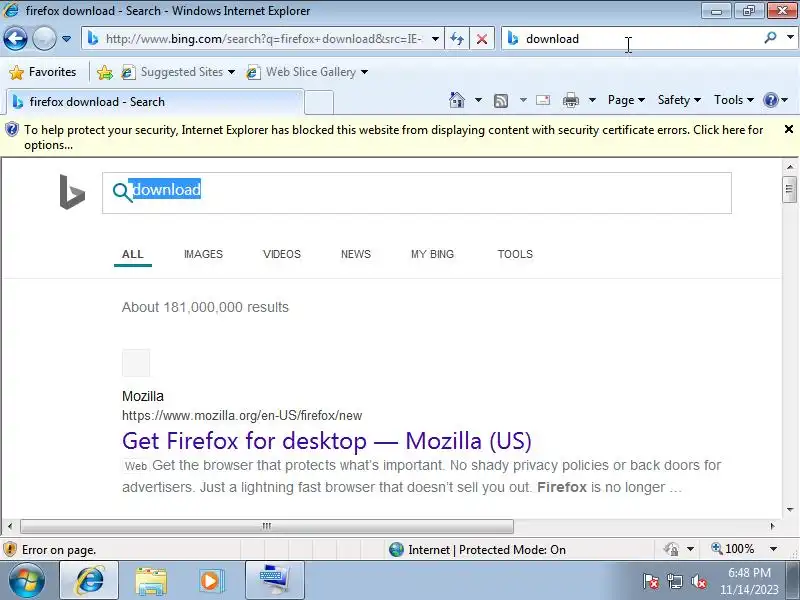Open Windows Explorer from taskbar

pos(151,581)
